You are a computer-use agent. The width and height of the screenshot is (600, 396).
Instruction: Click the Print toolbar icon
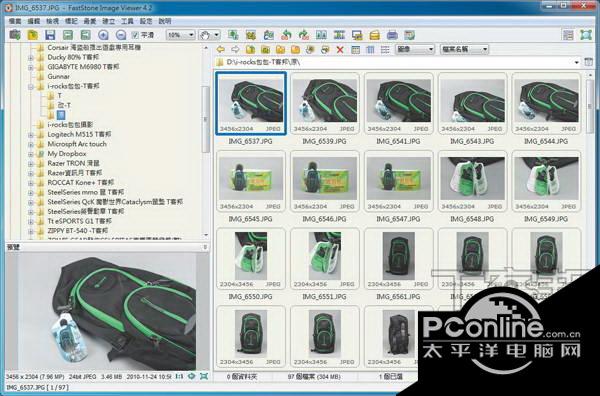pyautogui.click(x=392, y=35)
